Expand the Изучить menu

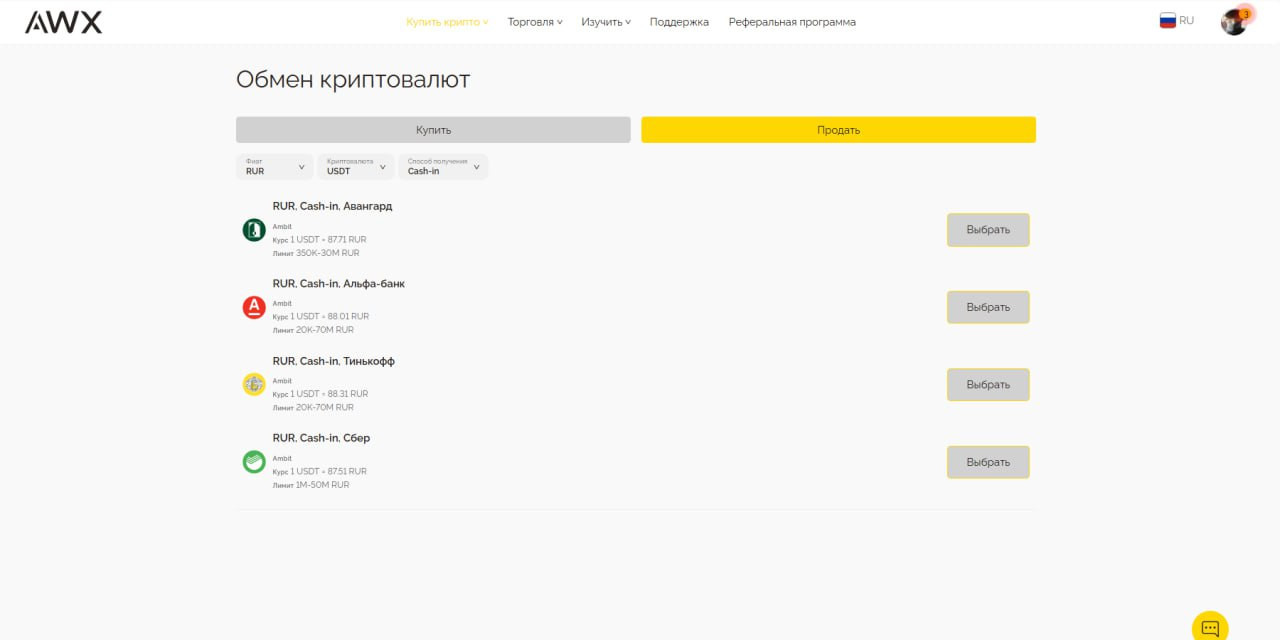click(605, 22)
